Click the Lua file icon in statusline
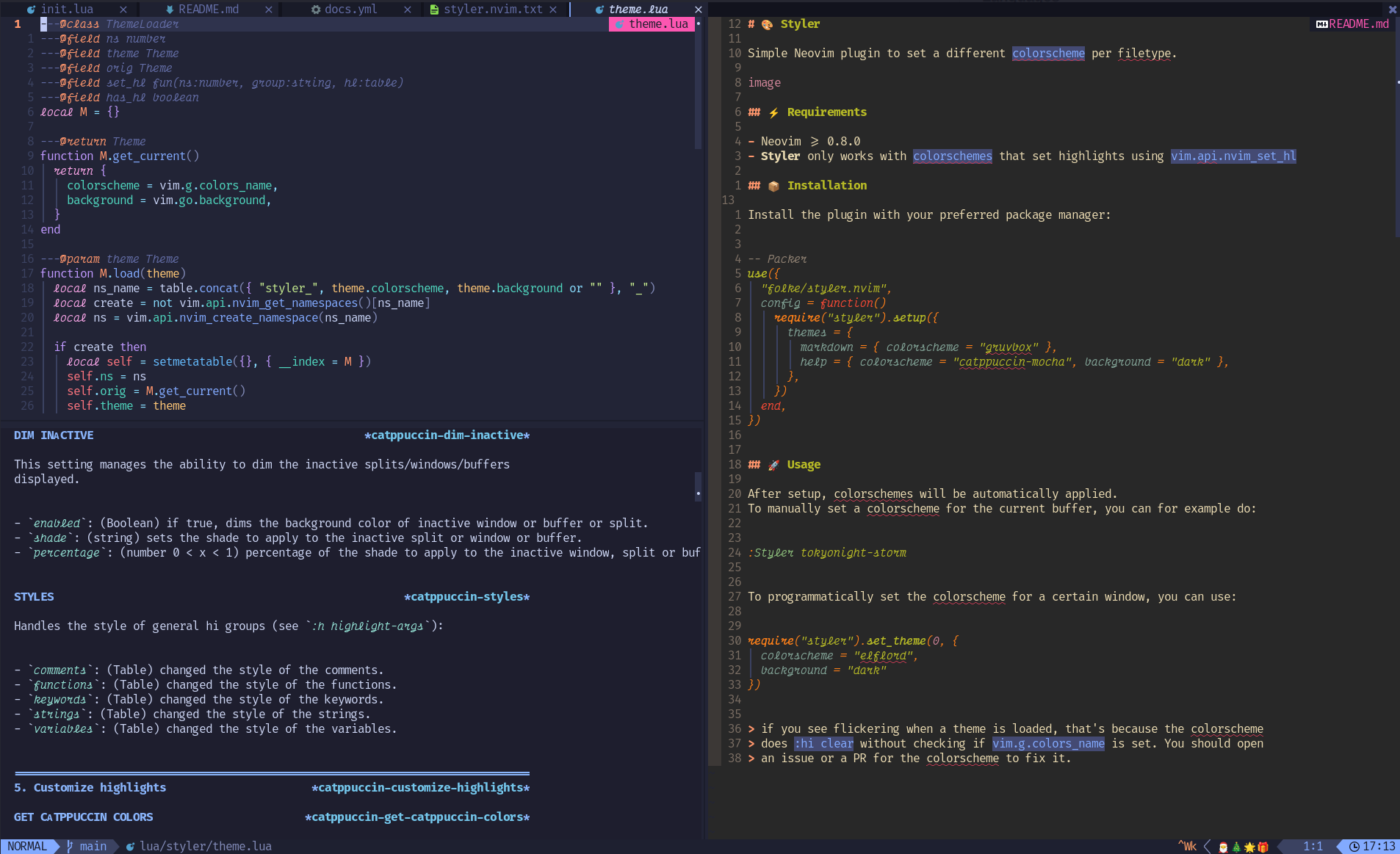This screenshot has height=854, width=1400. click(x=130, y=847)
